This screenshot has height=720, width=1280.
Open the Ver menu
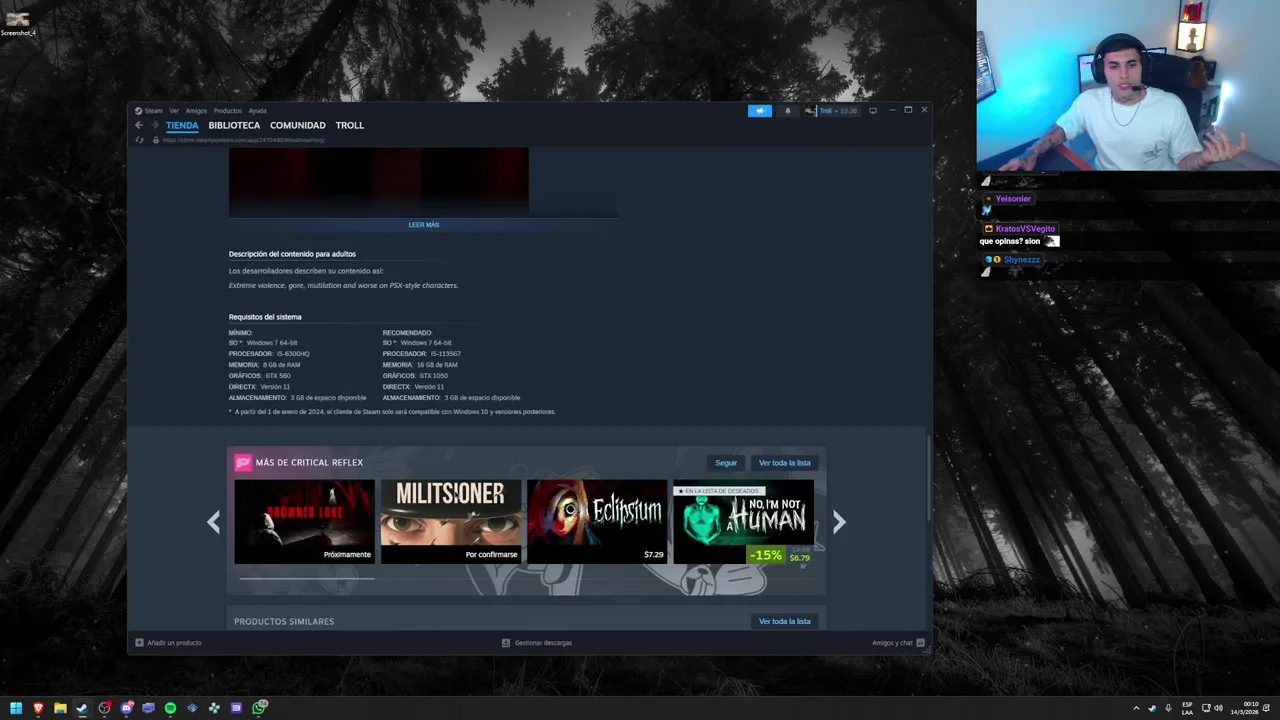pos(174,111)
